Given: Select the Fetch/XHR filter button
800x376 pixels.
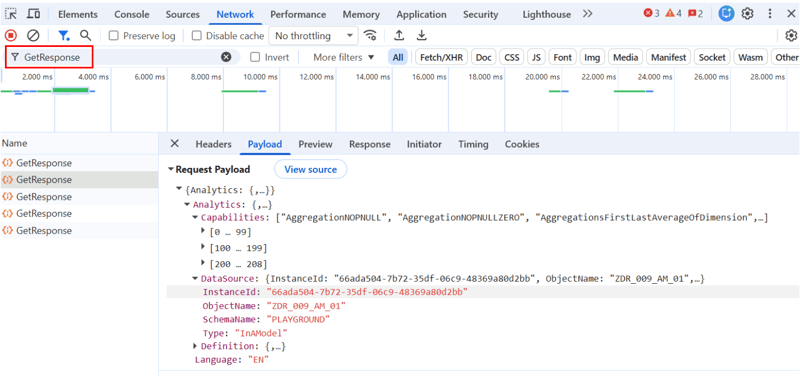Looking at the screenshot, I should (441, 57).
